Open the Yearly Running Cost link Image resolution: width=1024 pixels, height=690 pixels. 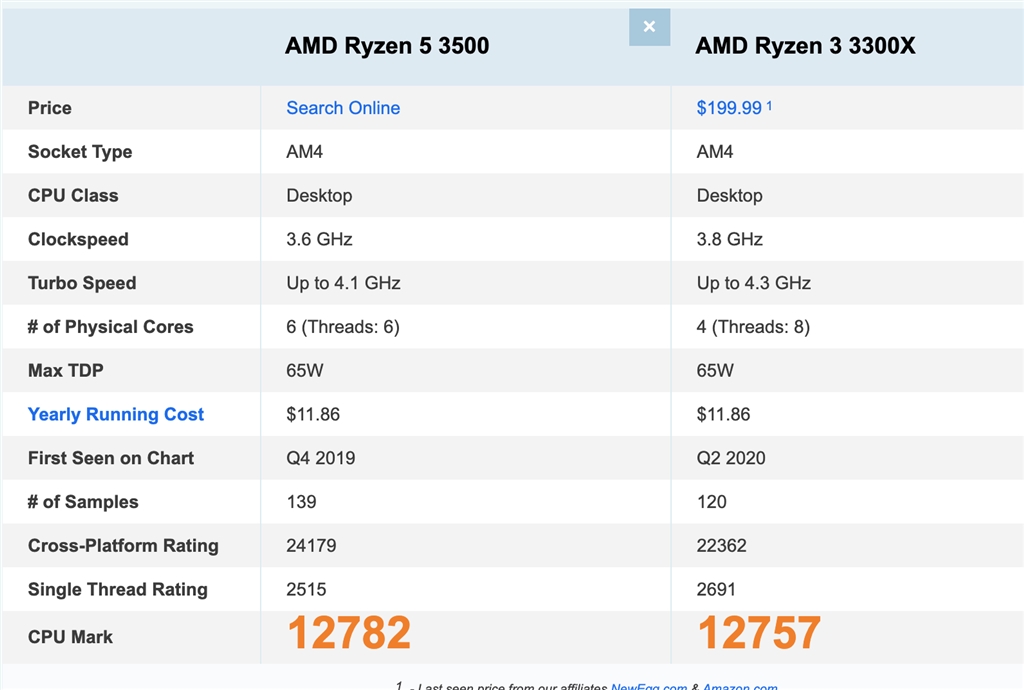116,414
